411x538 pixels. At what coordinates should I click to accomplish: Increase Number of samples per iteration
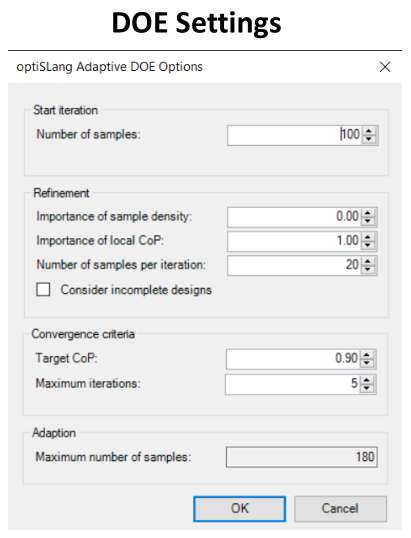[x=368, y=261]
